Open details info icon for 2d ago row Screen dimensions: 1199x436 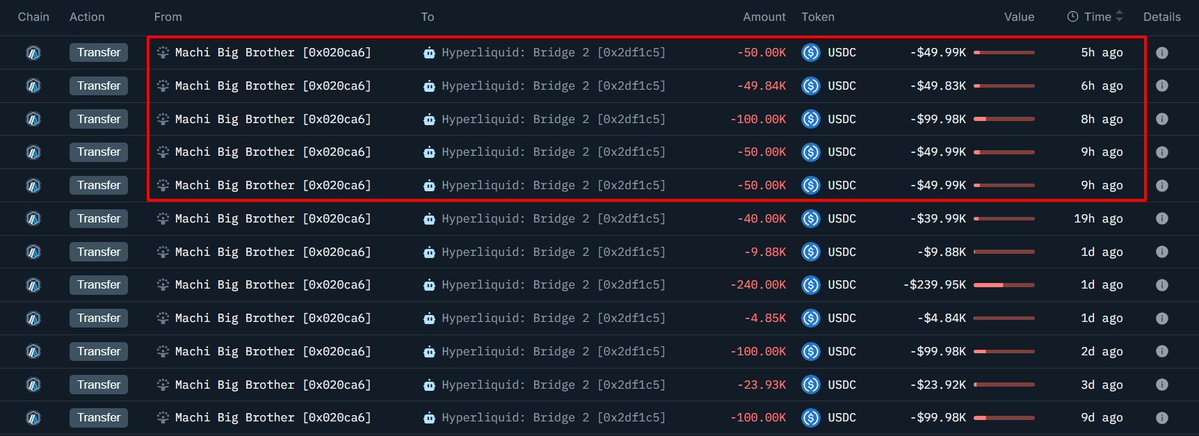pos(1162,351)
